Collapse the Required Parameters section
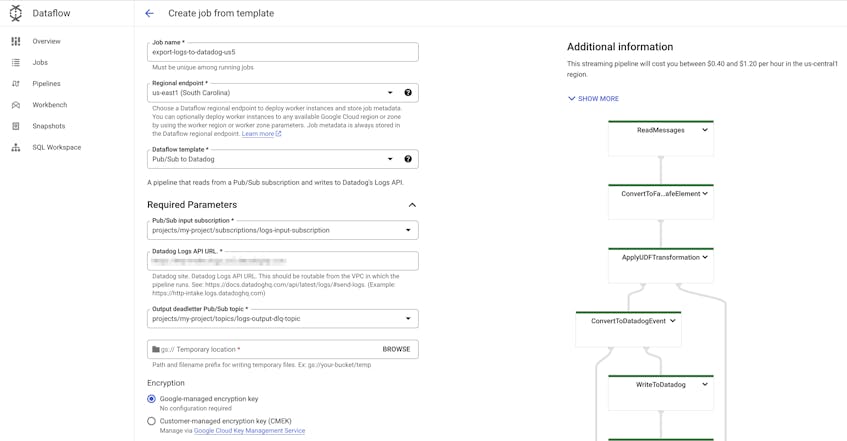Screen dimensions: 847x441 pyautogui.click(x=412, y=205)
